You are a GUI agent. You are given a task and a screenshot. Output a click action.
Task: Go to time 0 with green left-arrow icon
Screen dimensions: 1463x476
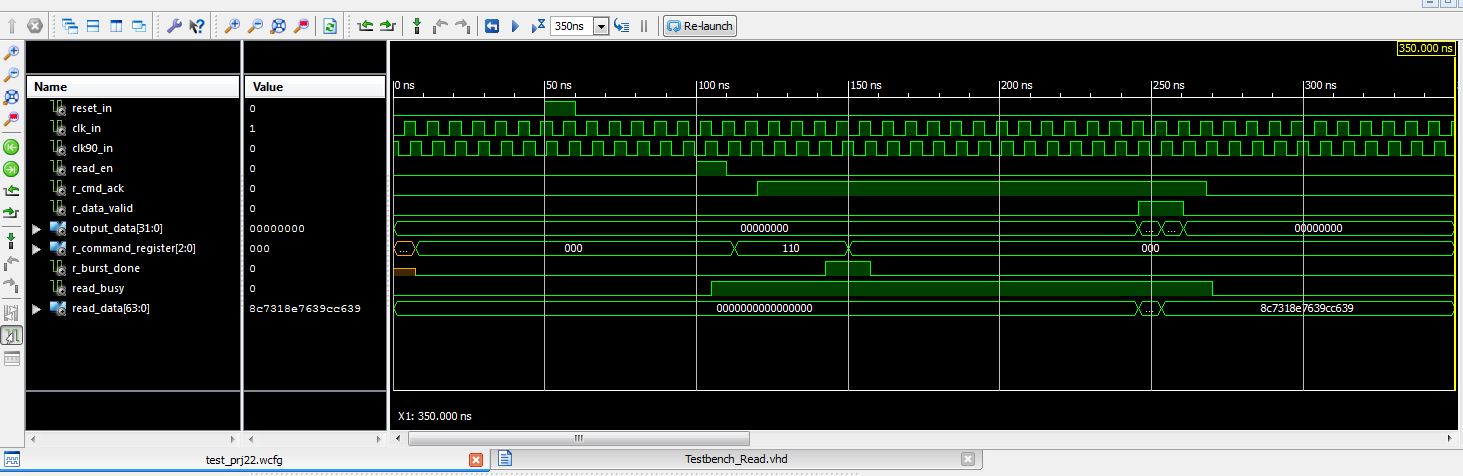[12, 147]
